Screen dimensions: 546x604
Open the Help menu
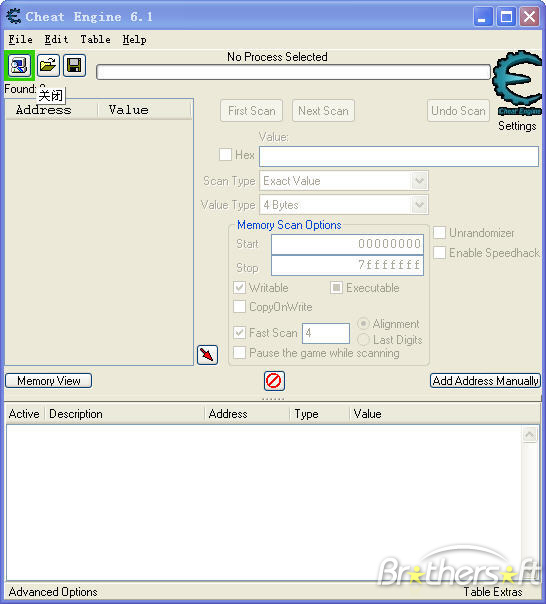pos(134,39)
